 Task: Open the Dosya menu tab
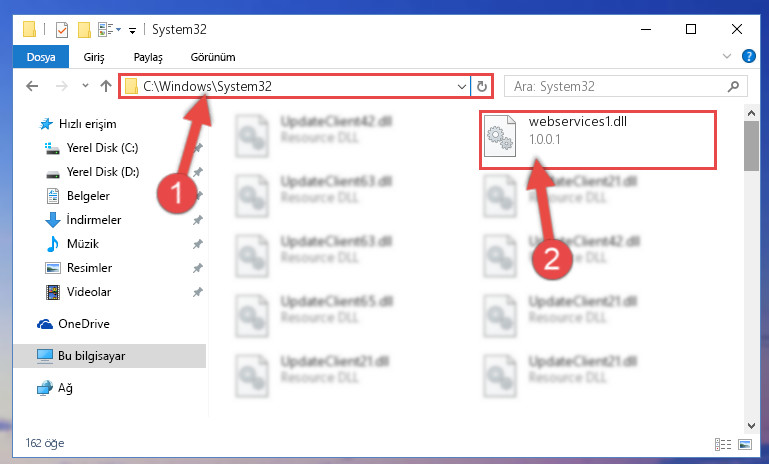[41, 57]
